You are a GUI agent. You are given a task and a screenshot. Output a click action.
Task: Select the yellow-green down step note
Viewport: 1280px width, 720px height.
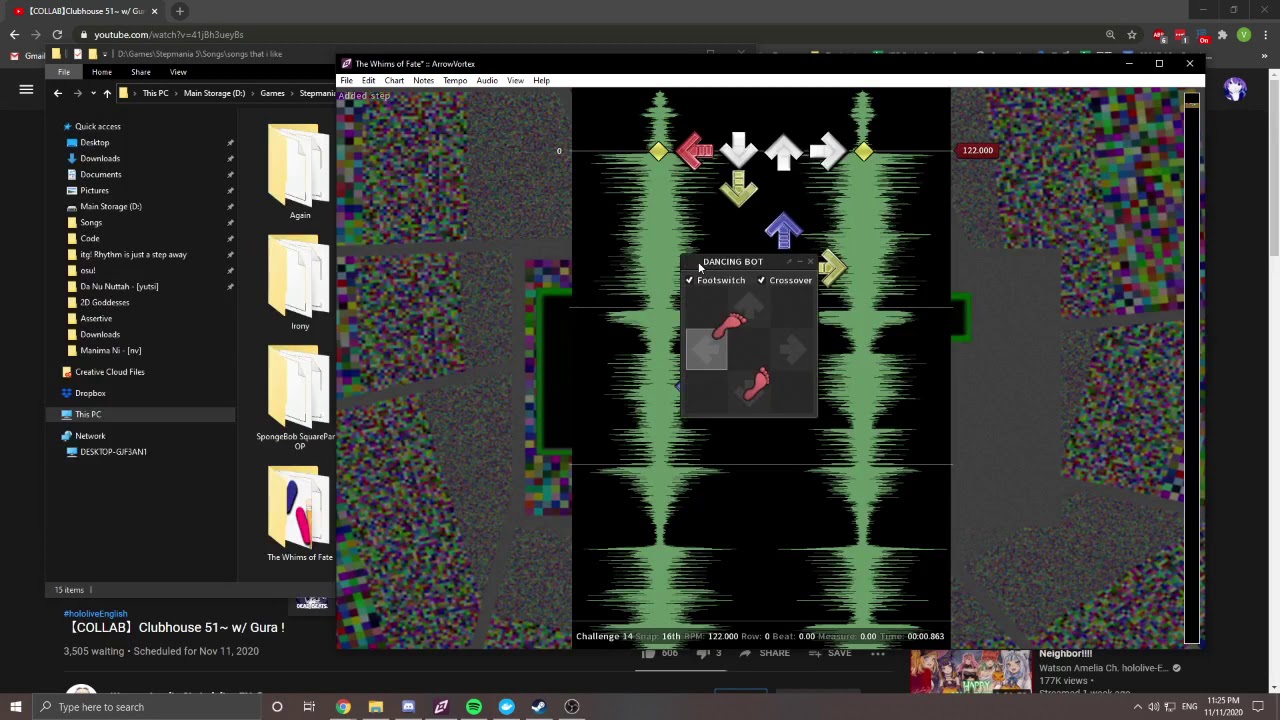tap(739, 189)
